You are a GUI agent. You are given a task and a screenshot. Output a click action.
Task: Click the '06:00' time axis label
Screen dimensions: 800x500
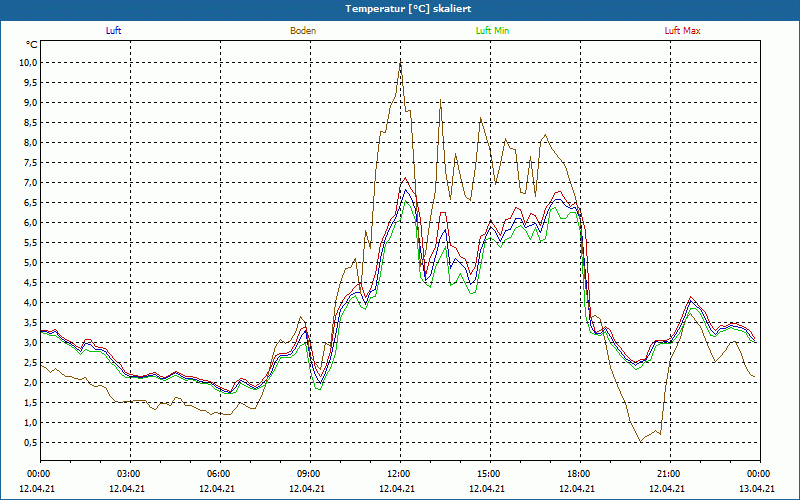pos(220,474)
